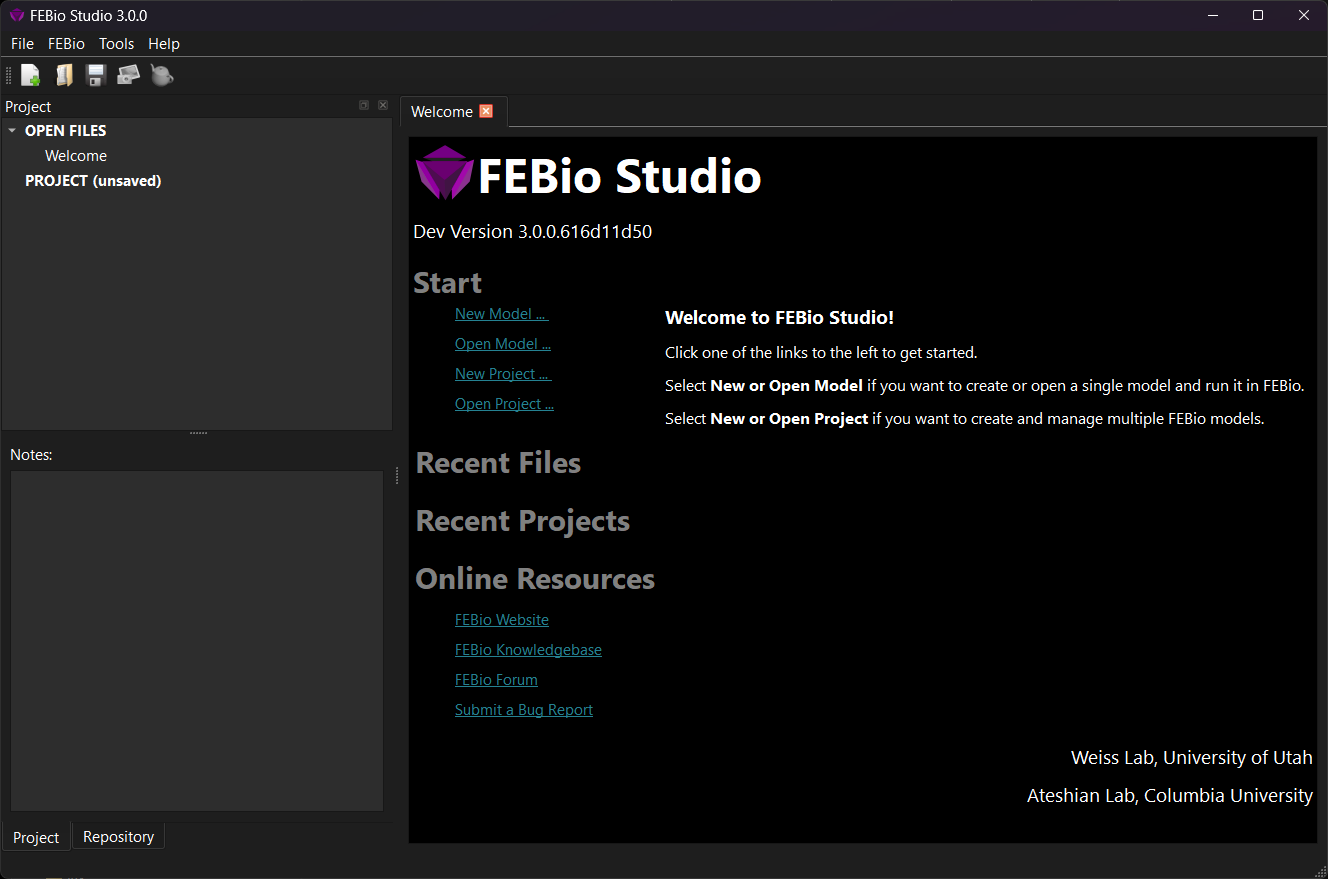Click the Online Resources heading

tap(535, 579)
